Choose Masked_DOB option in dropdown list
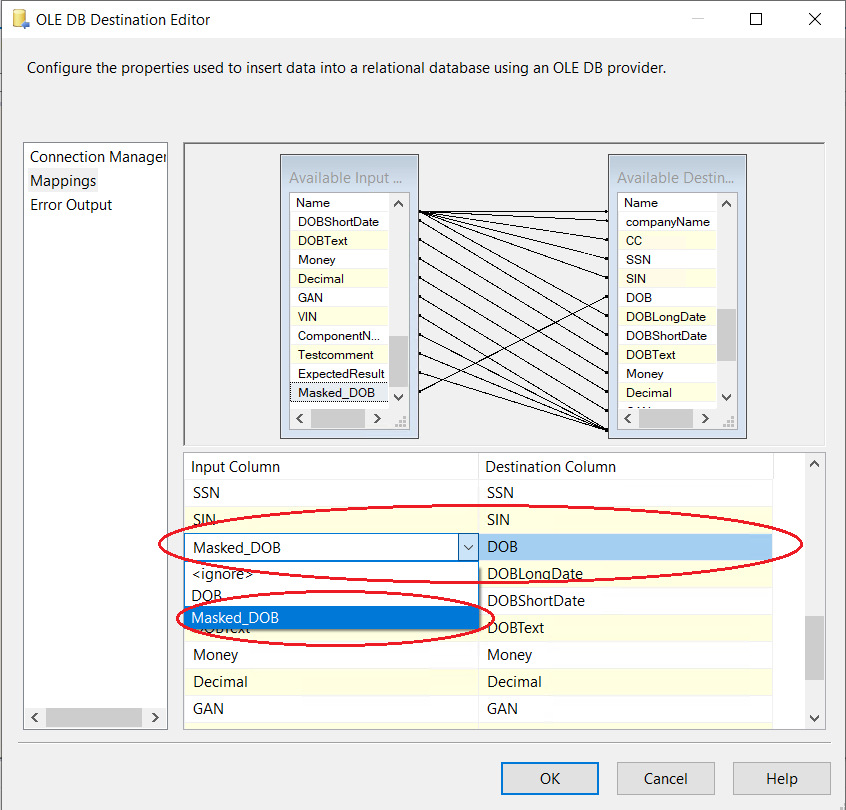This screenshot has width=846, height=810. [235, 618]
